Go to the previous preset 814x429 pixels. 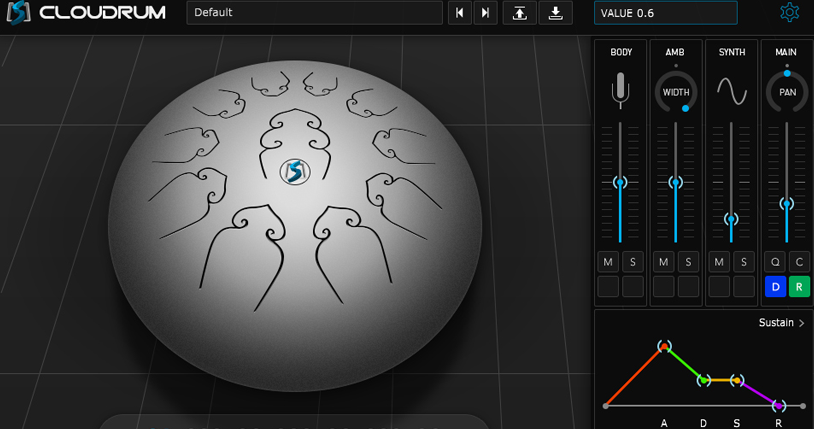459,13
